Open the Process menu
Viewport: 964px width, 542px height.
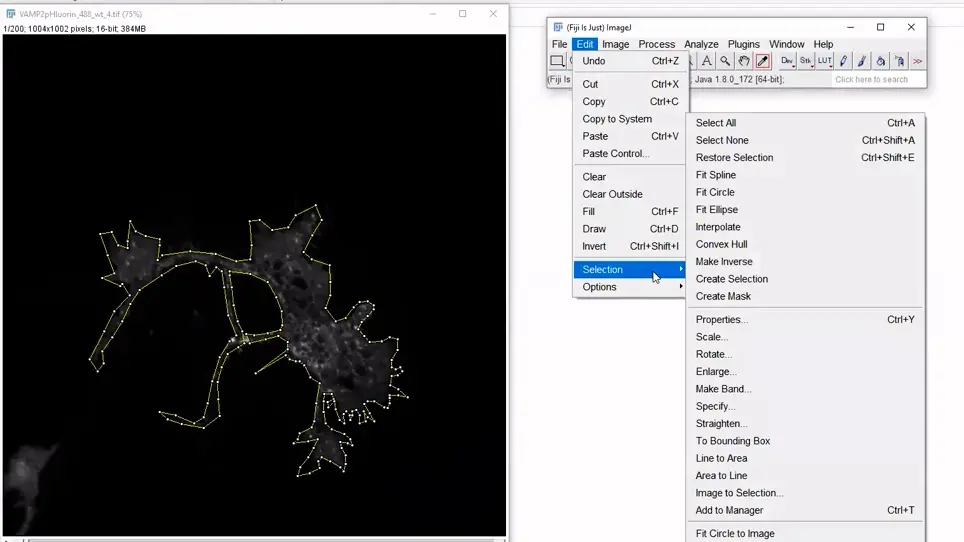(x=657, y=44)
